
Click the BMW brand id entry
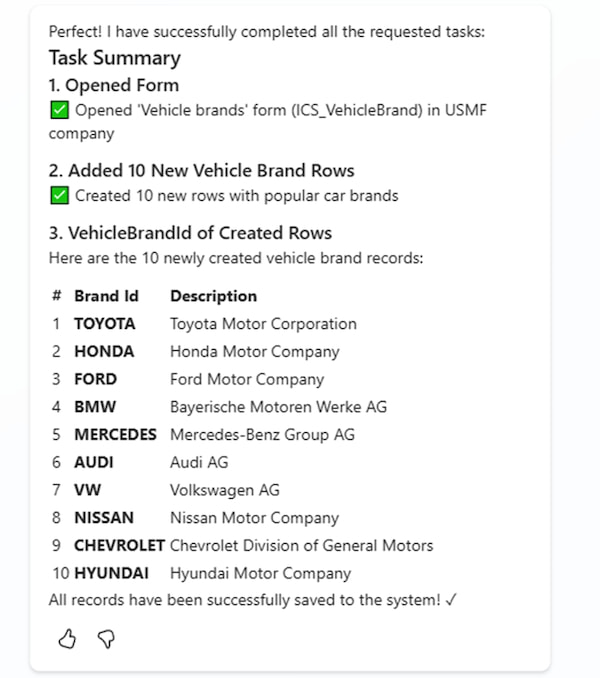[x=95, y=407]
